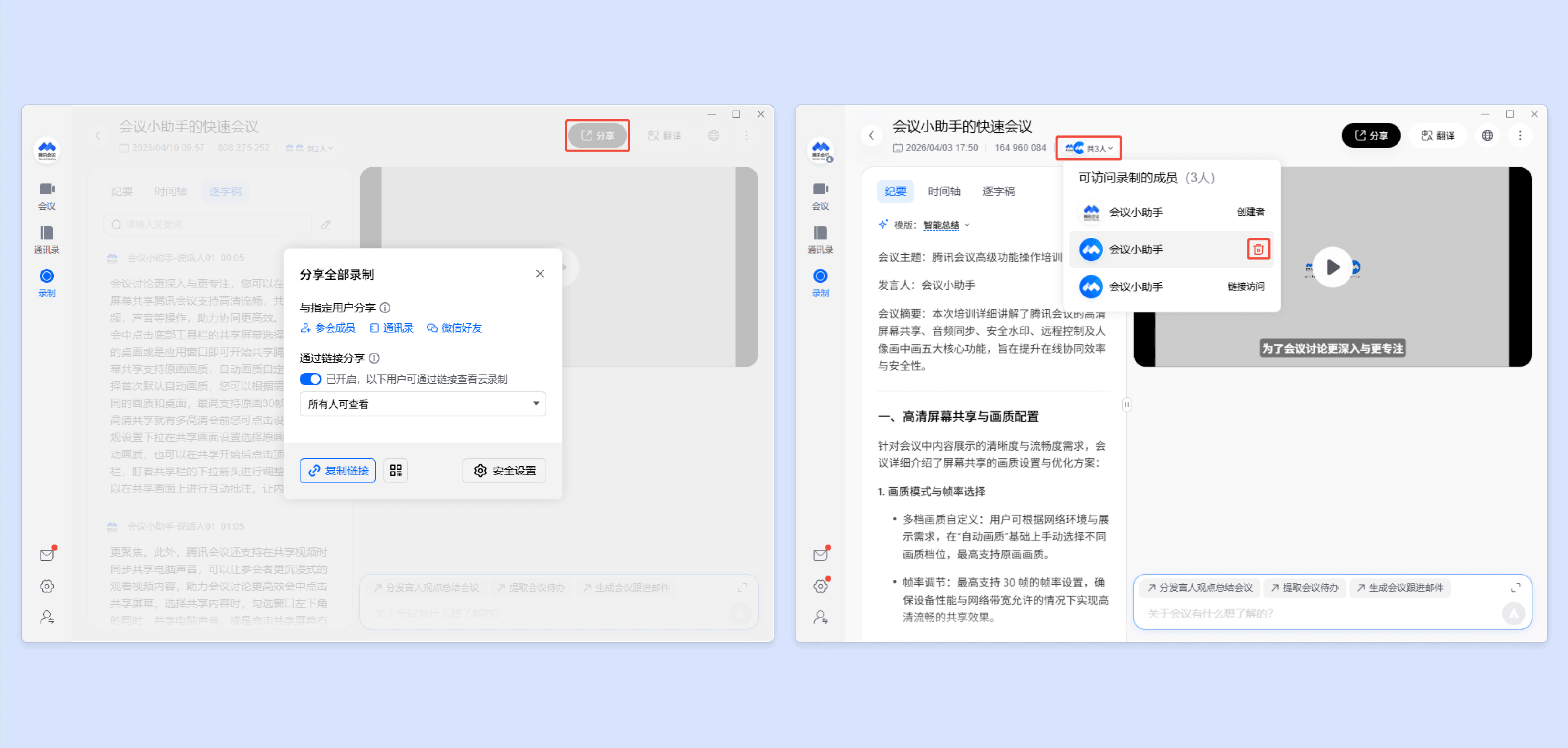
Task: Collapse the 共3人 members dropdown
Action: (1089, 148)
